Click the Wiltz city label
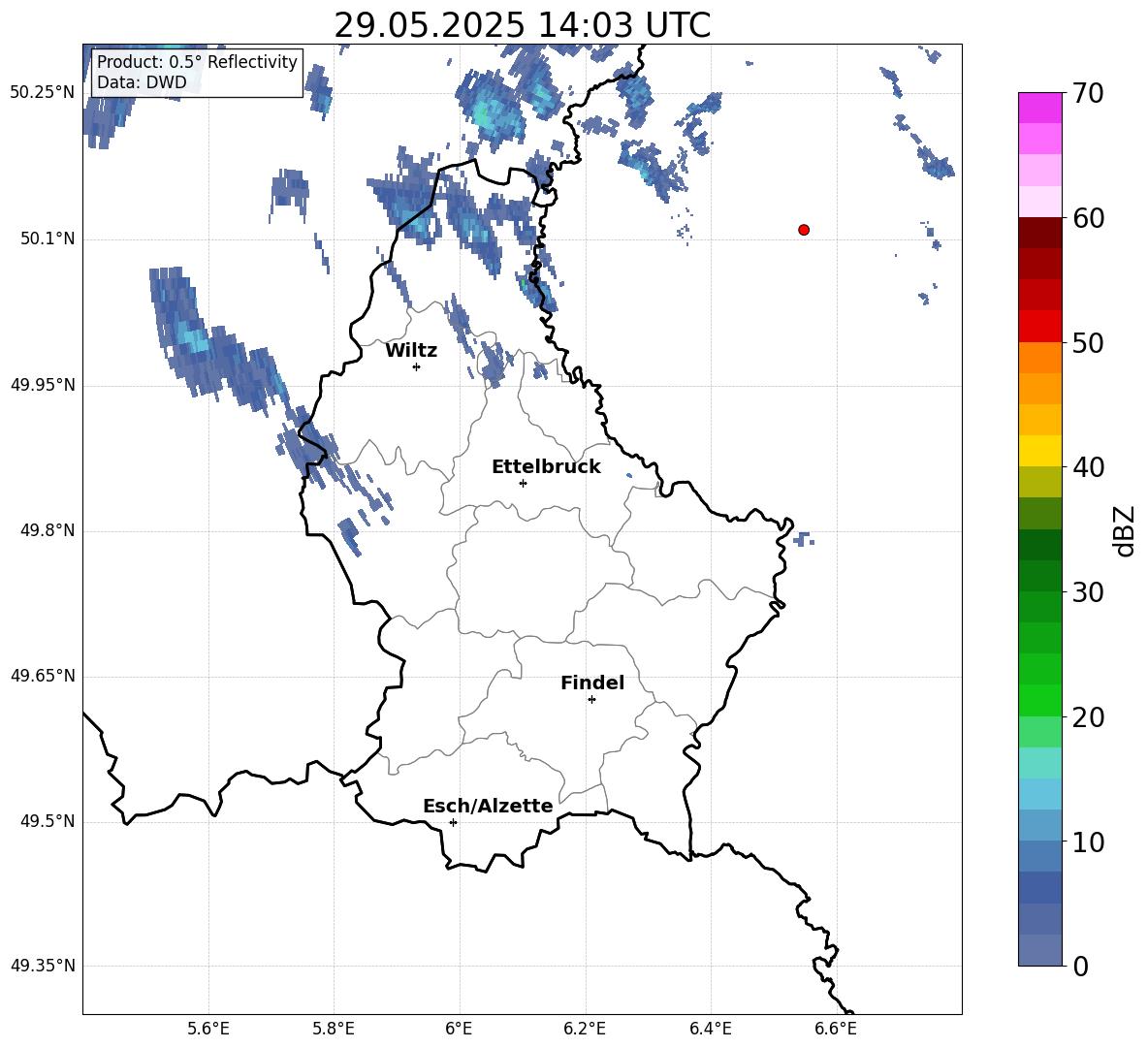 pos(411,351)
